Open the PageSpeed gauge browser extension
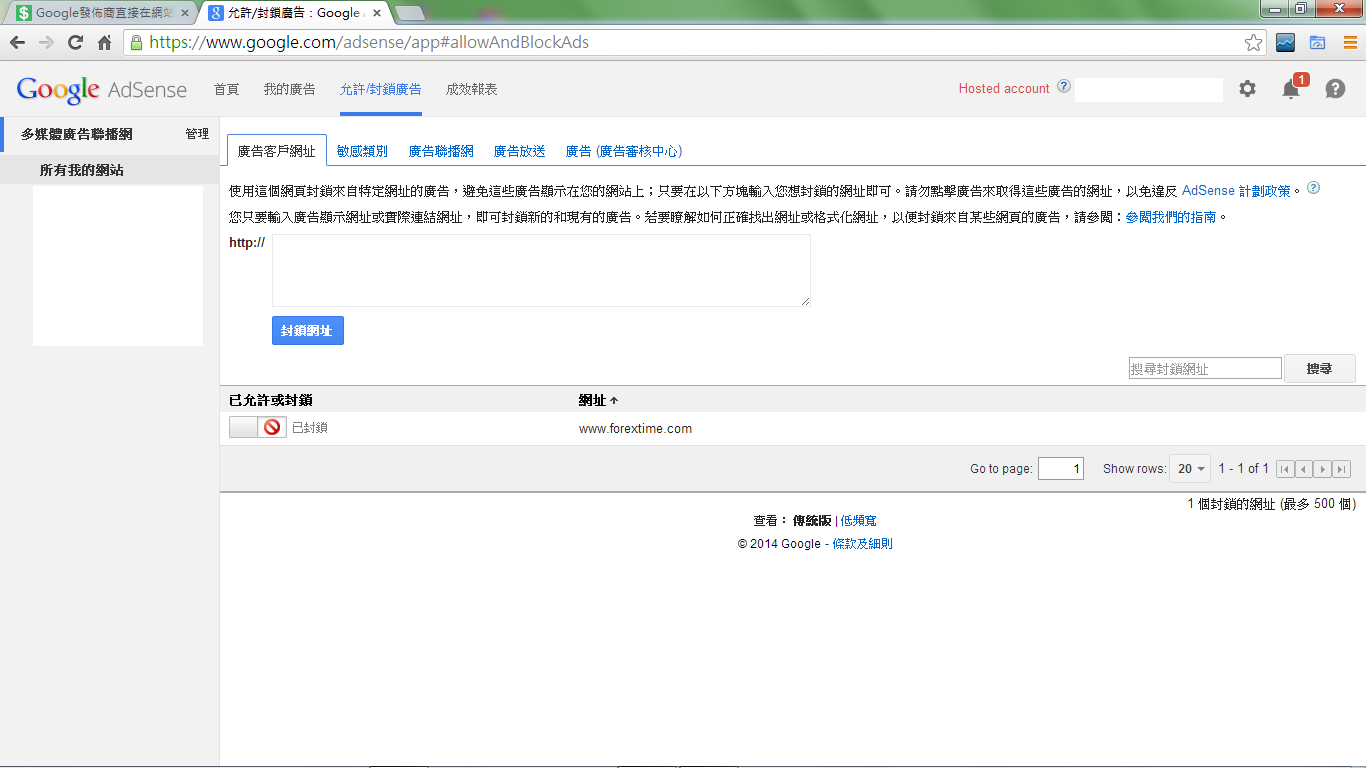The height and width of the screenshot is (768, 1366). 1318,42
